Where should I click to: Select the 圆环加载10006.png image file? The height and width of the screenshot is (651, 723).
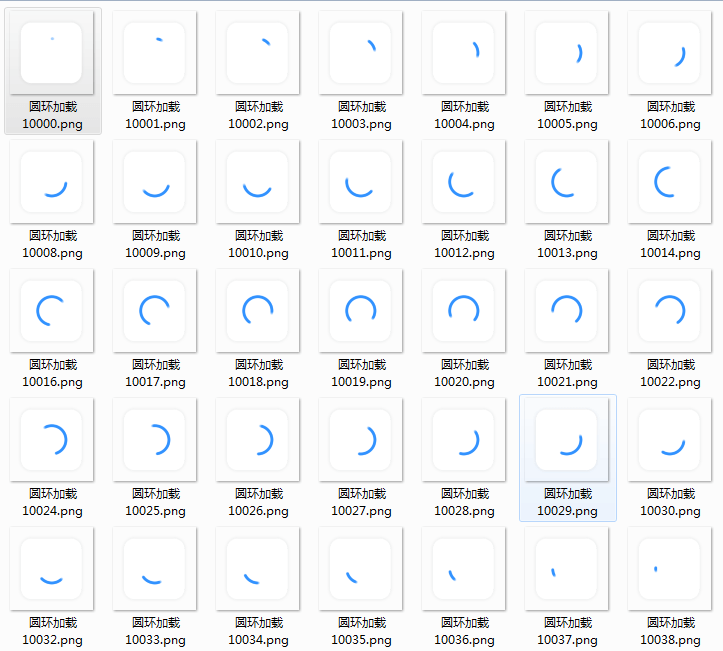click(x=670, y=52)
